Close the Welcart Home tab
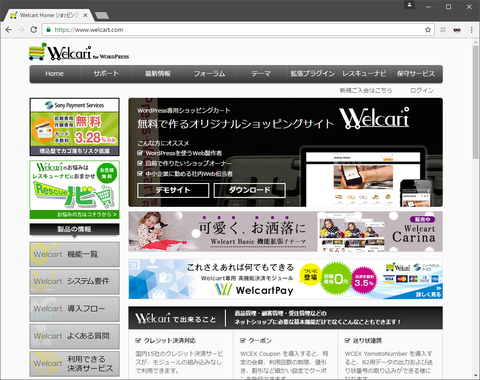 [x=85, y=15]
